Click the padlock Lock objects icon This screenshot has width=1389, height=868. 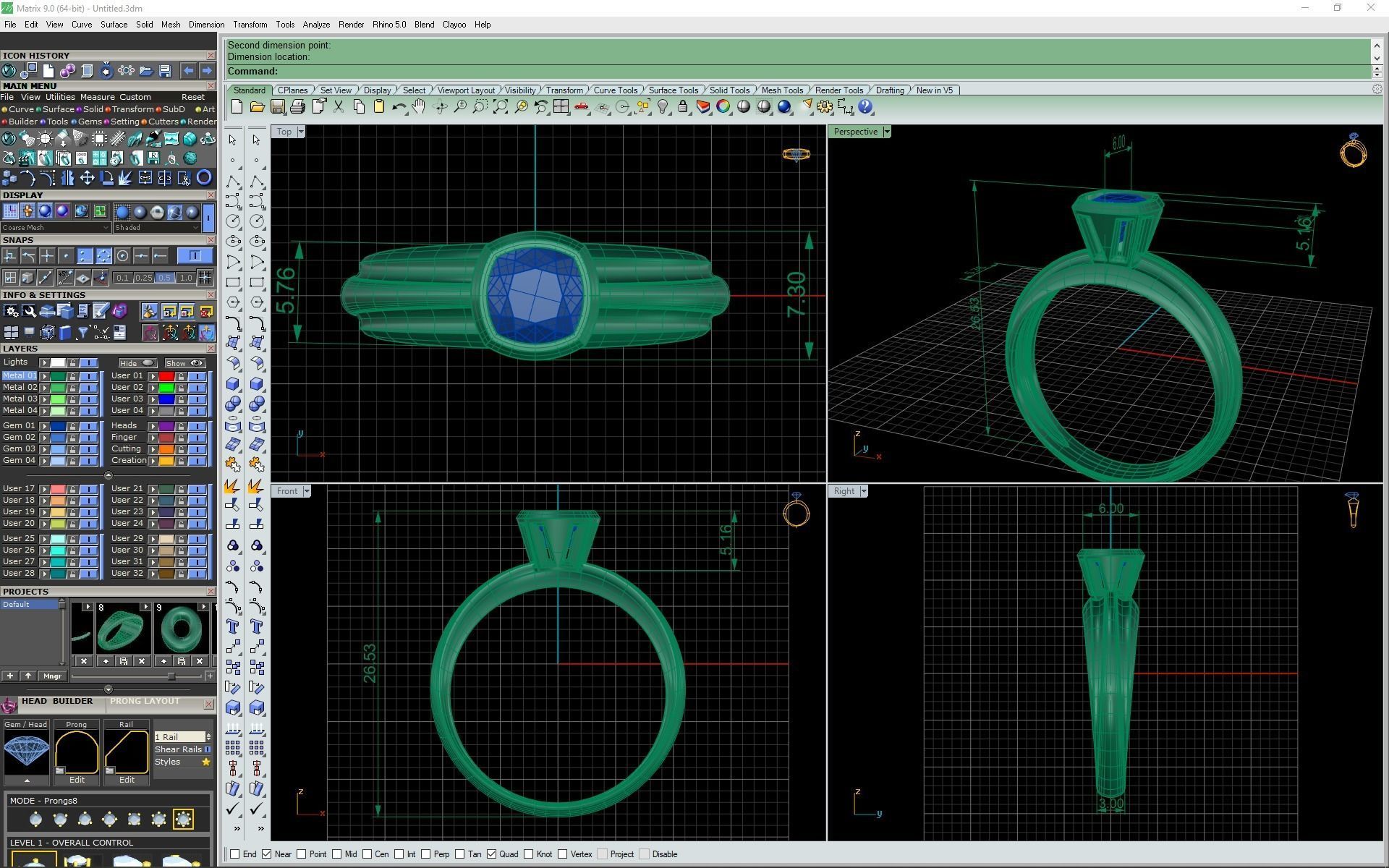coord(683,107)
